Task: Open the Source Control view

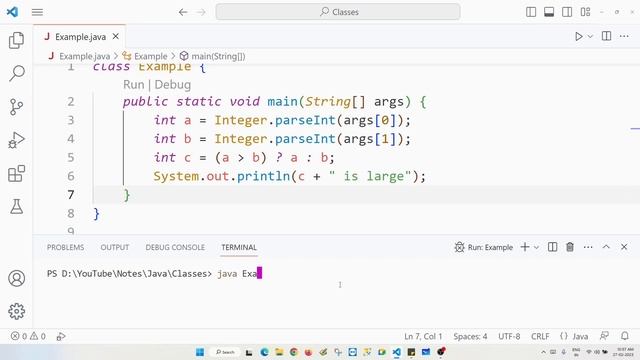Action: [x=16, y=107]
